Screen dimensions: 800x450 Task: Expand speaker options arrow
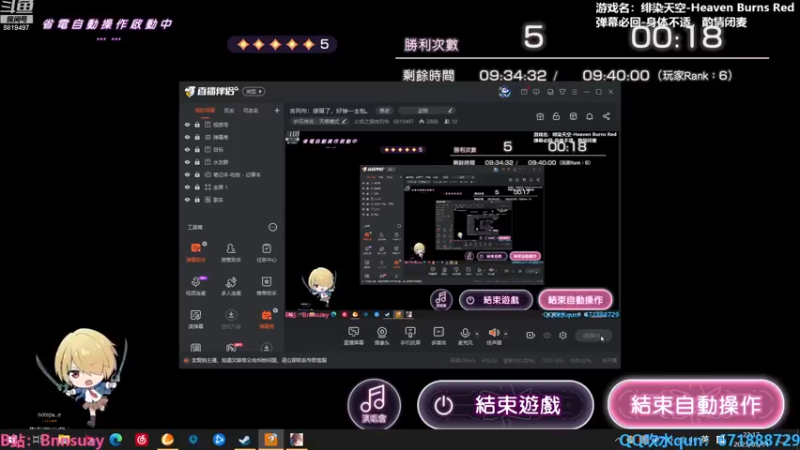[506, 334]
